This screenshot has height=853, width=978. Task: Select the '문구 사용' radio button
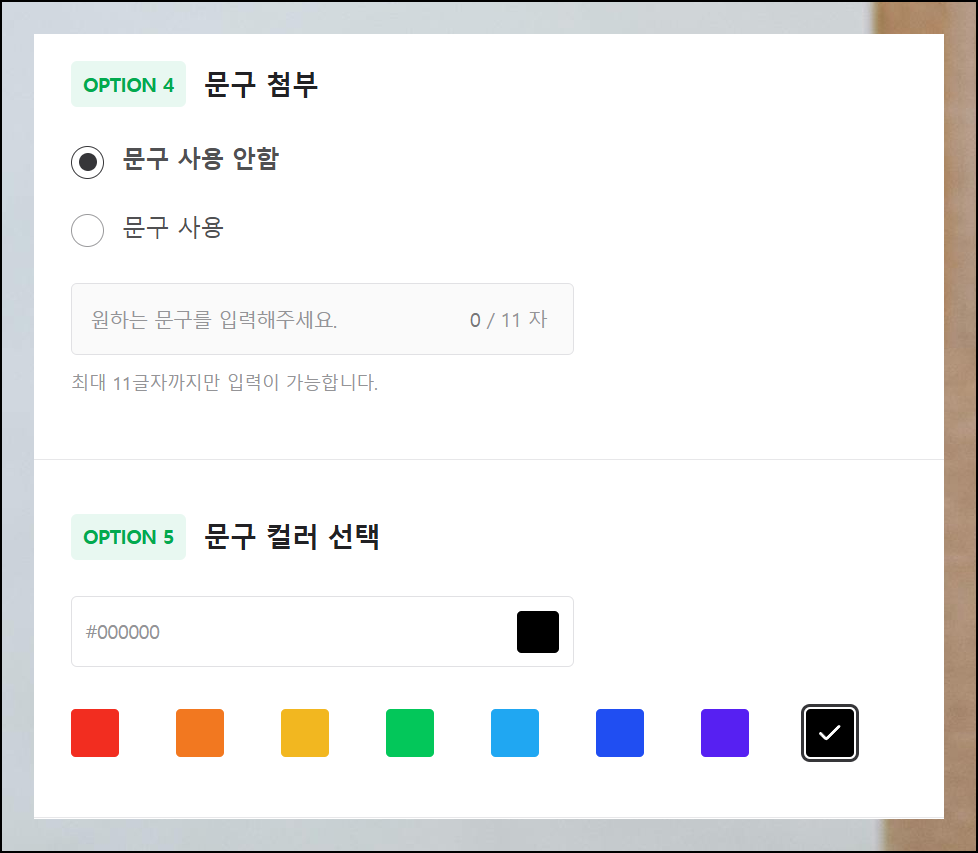click(87, 230)
